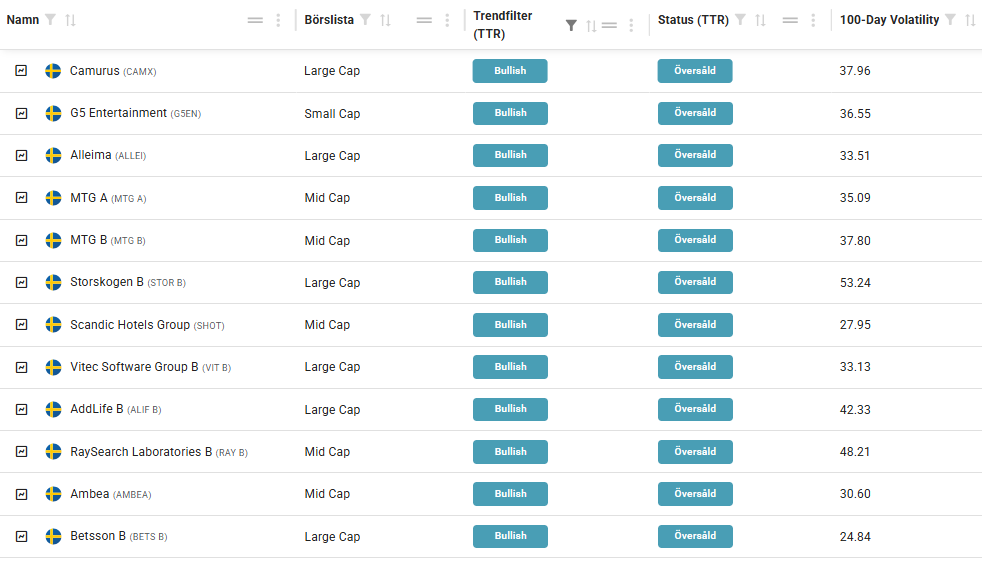
Task: Open chart icon for Ambea row
Action: 21,494
